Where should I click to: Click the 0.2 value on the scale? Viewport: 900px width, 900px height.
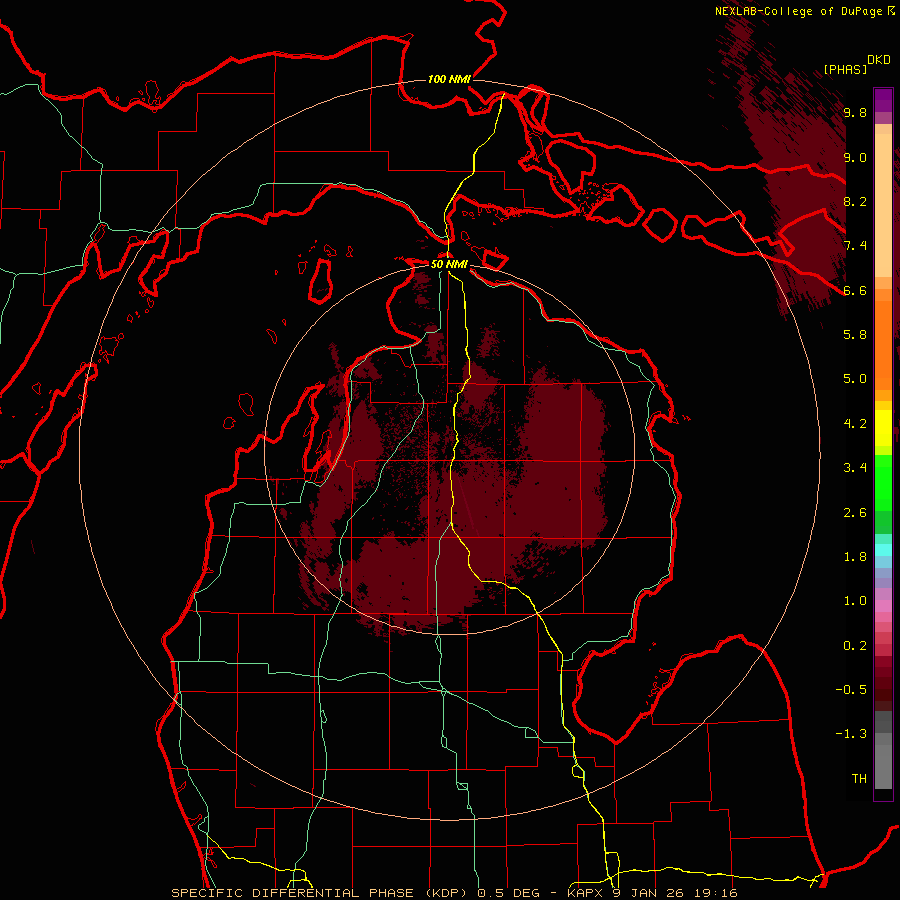855,646
